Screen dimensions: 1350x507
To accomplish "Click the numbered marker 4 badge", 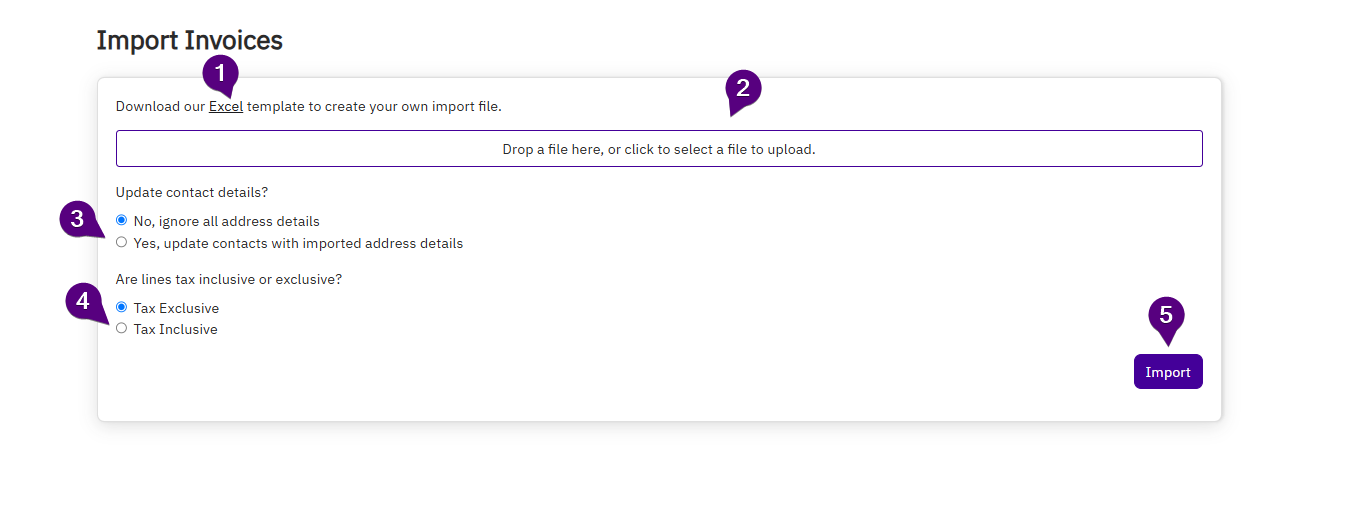I will (84, 301).
